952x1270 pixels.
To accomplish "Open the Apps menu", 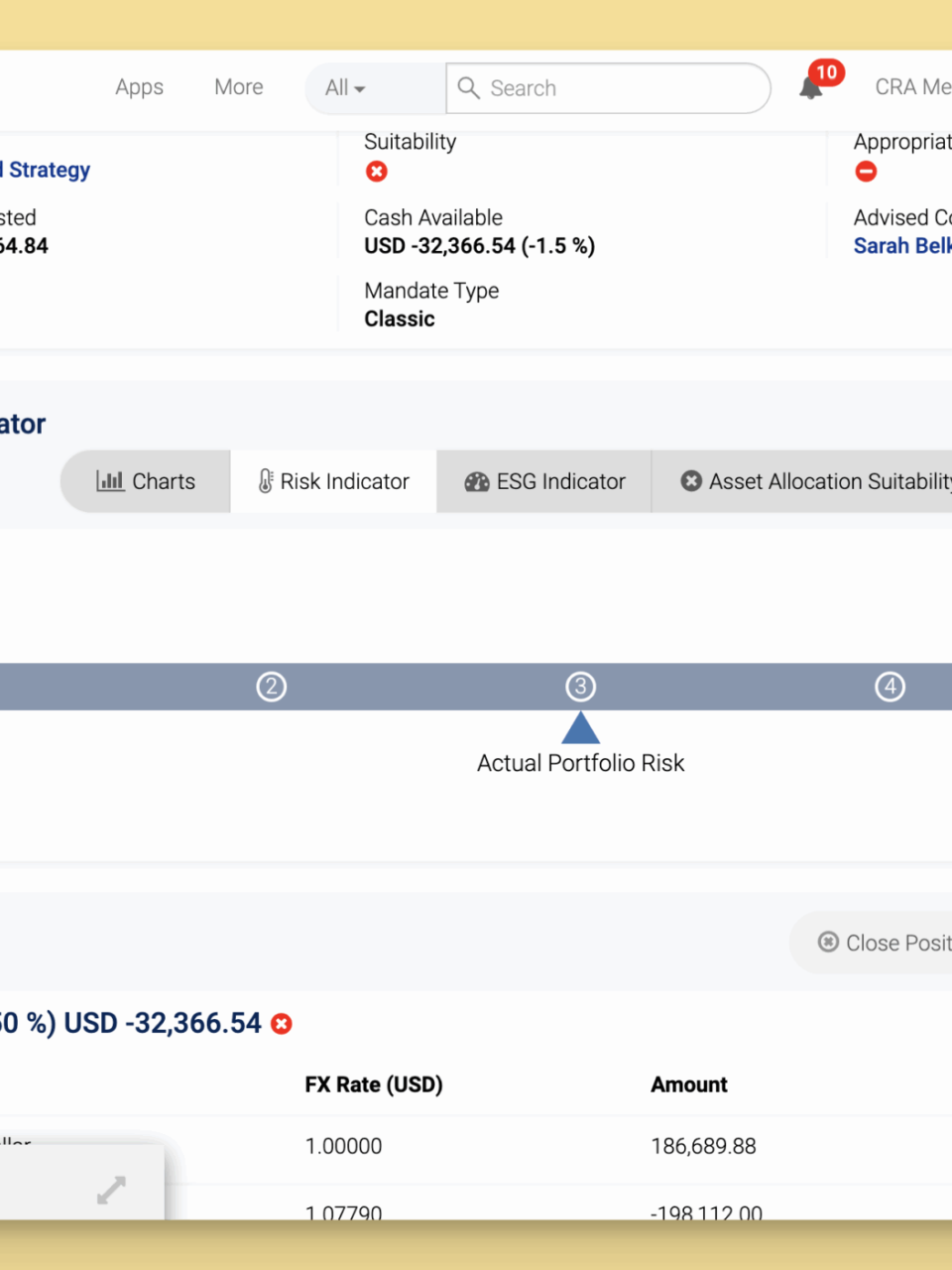I will 139,87.
